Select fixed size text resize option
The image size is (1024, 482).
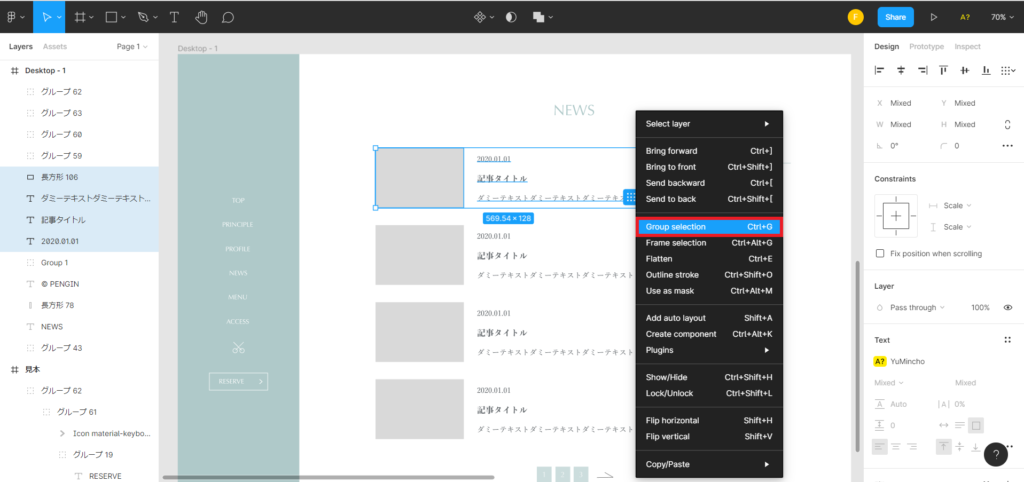[x=976, y=425]
